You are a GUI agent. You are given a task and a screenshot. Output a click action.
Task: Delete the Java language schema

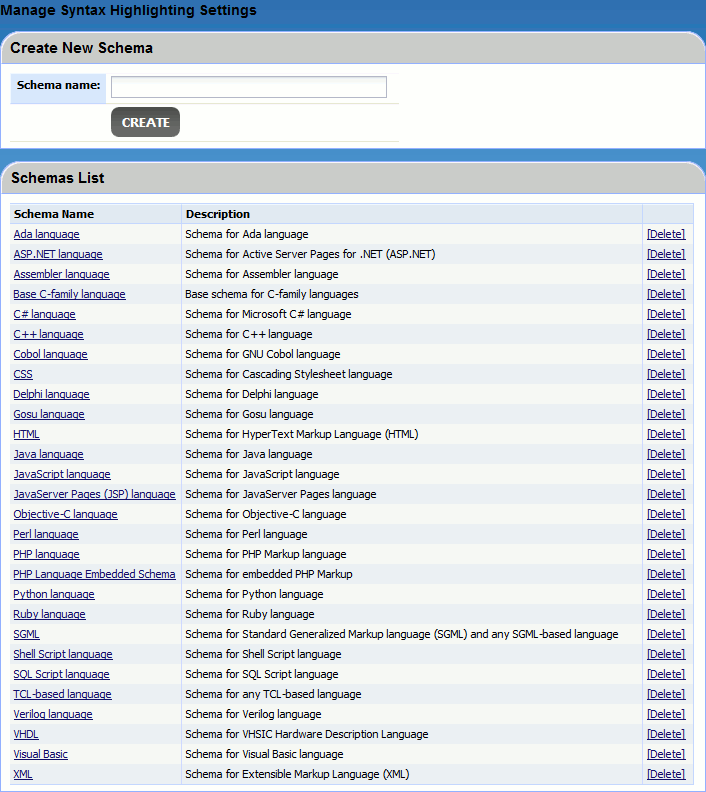tap(666, 454)
